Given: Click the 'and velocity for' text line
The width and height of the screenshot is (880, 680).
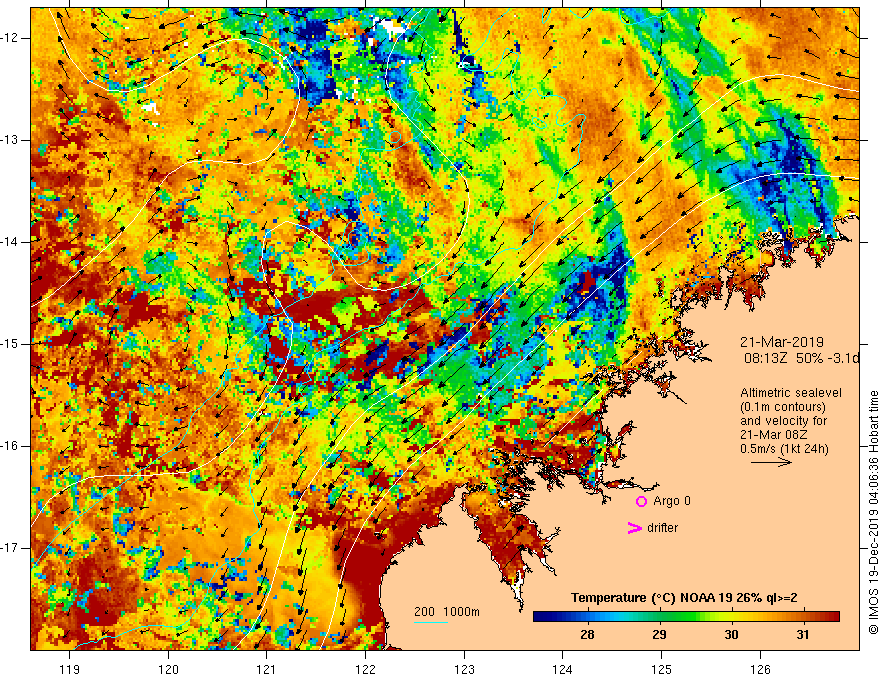Looking at the screenshot, I should (783, 421).
